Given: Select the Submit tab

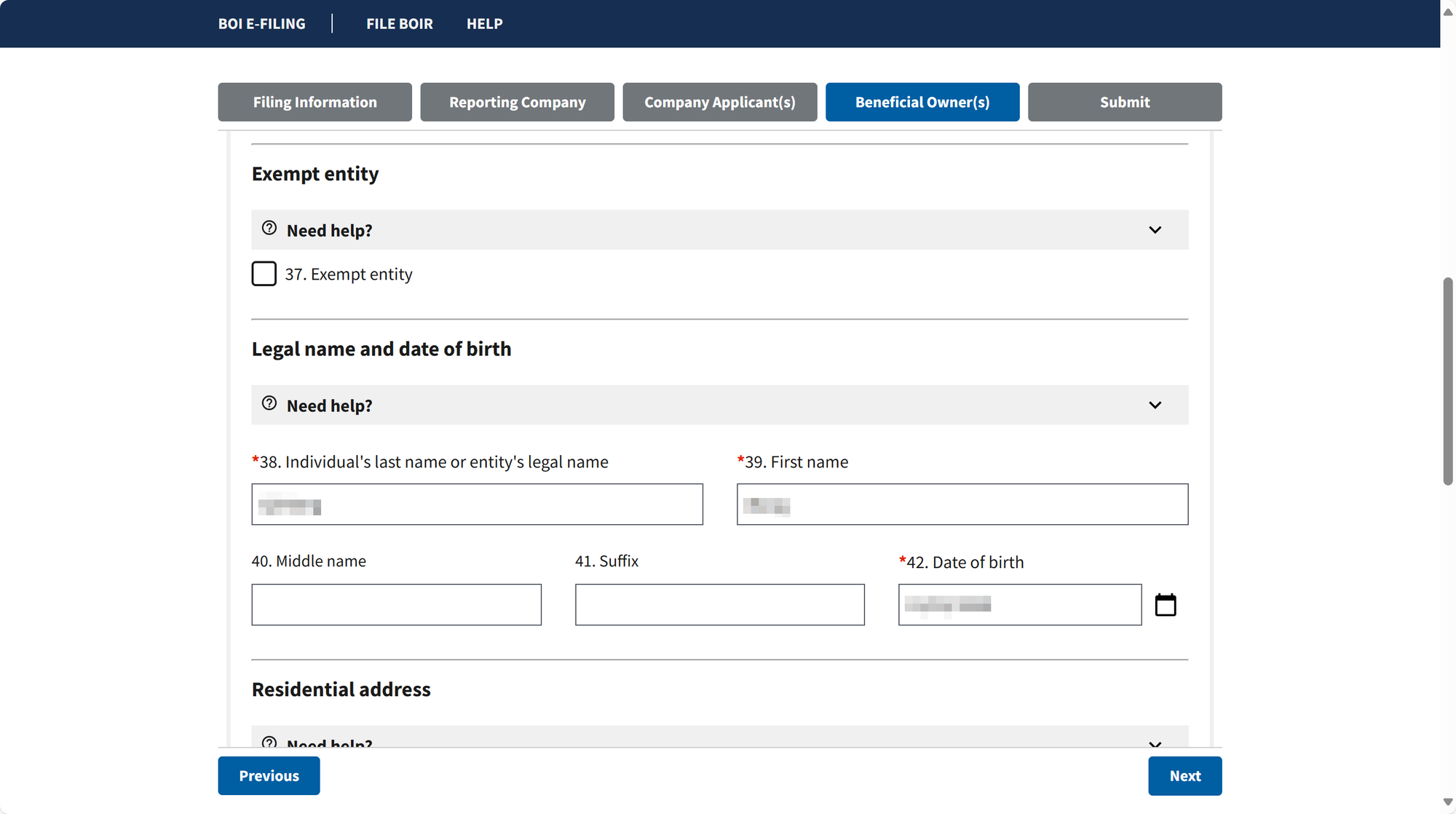Looking at the screenshot, I should point(1125,102).
